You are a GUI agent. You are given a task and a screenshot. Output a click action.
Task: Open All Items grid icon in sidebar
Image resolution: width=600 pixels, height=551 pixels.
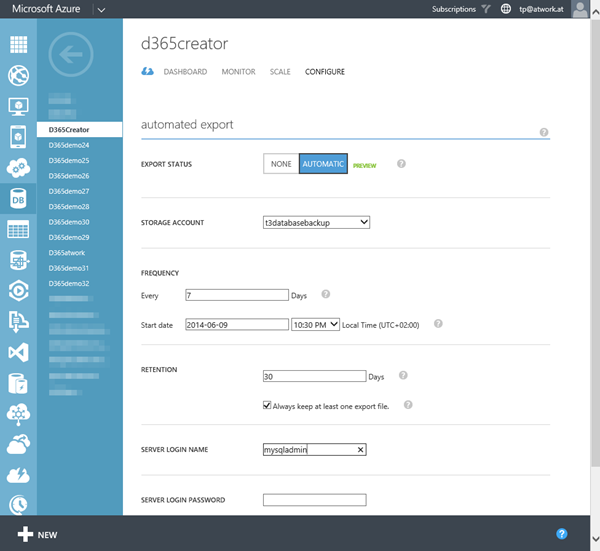18,44
